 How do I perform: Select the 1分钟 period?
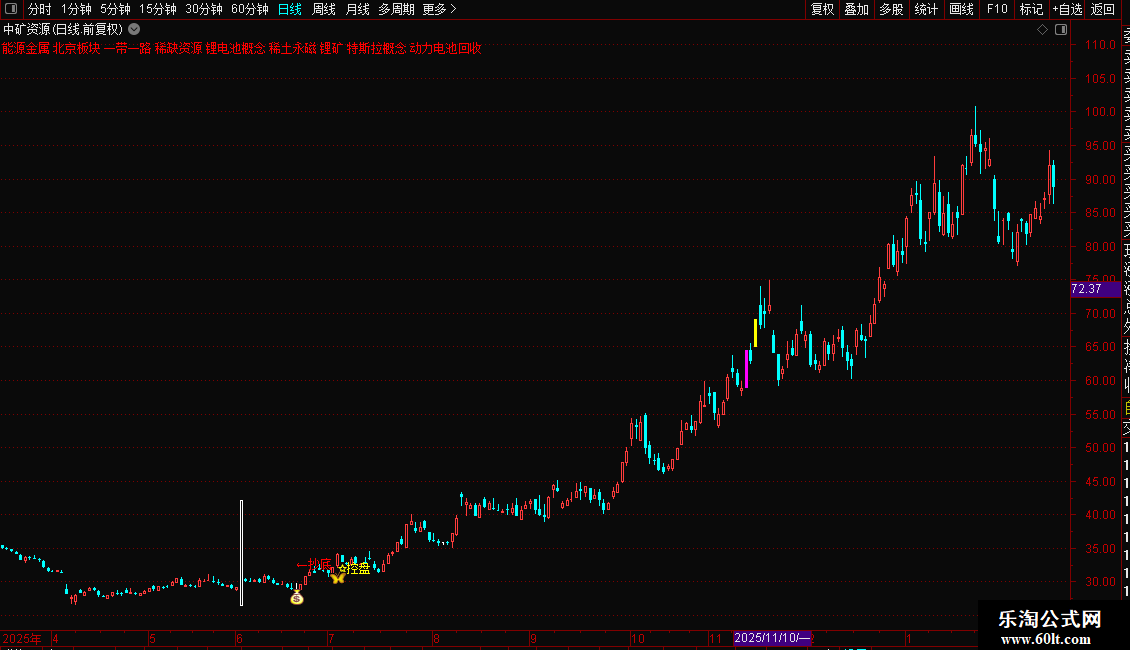pos(76,9)
